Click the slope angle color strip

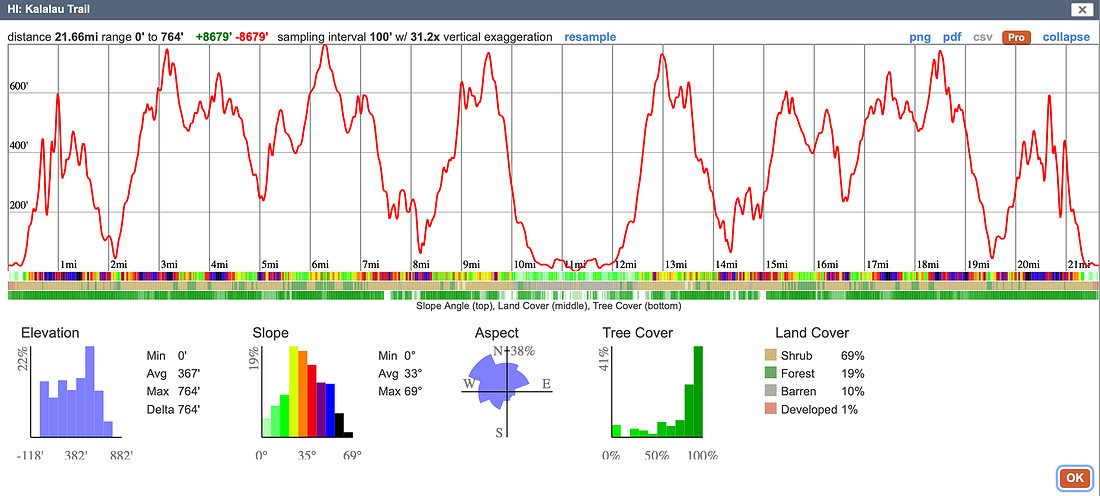coord(552,276)
